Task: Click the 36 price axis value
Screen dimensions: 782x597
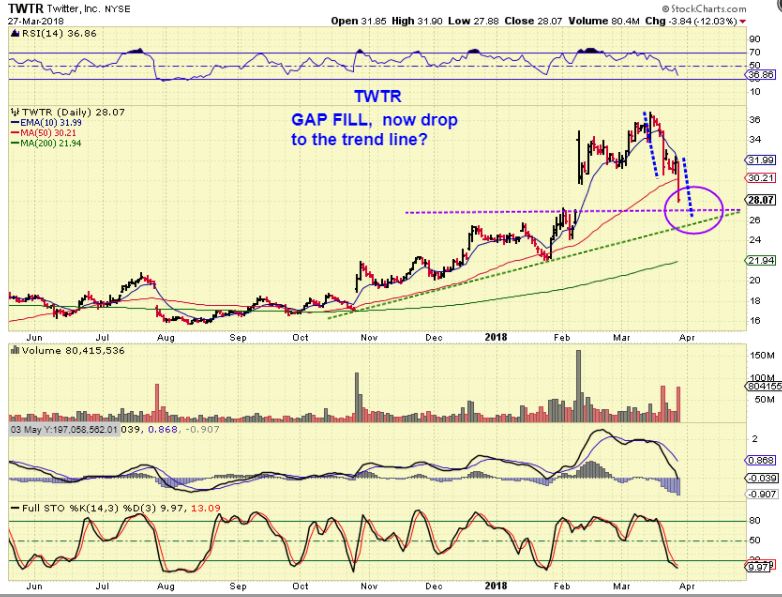Action: click(x=755, y=120)
